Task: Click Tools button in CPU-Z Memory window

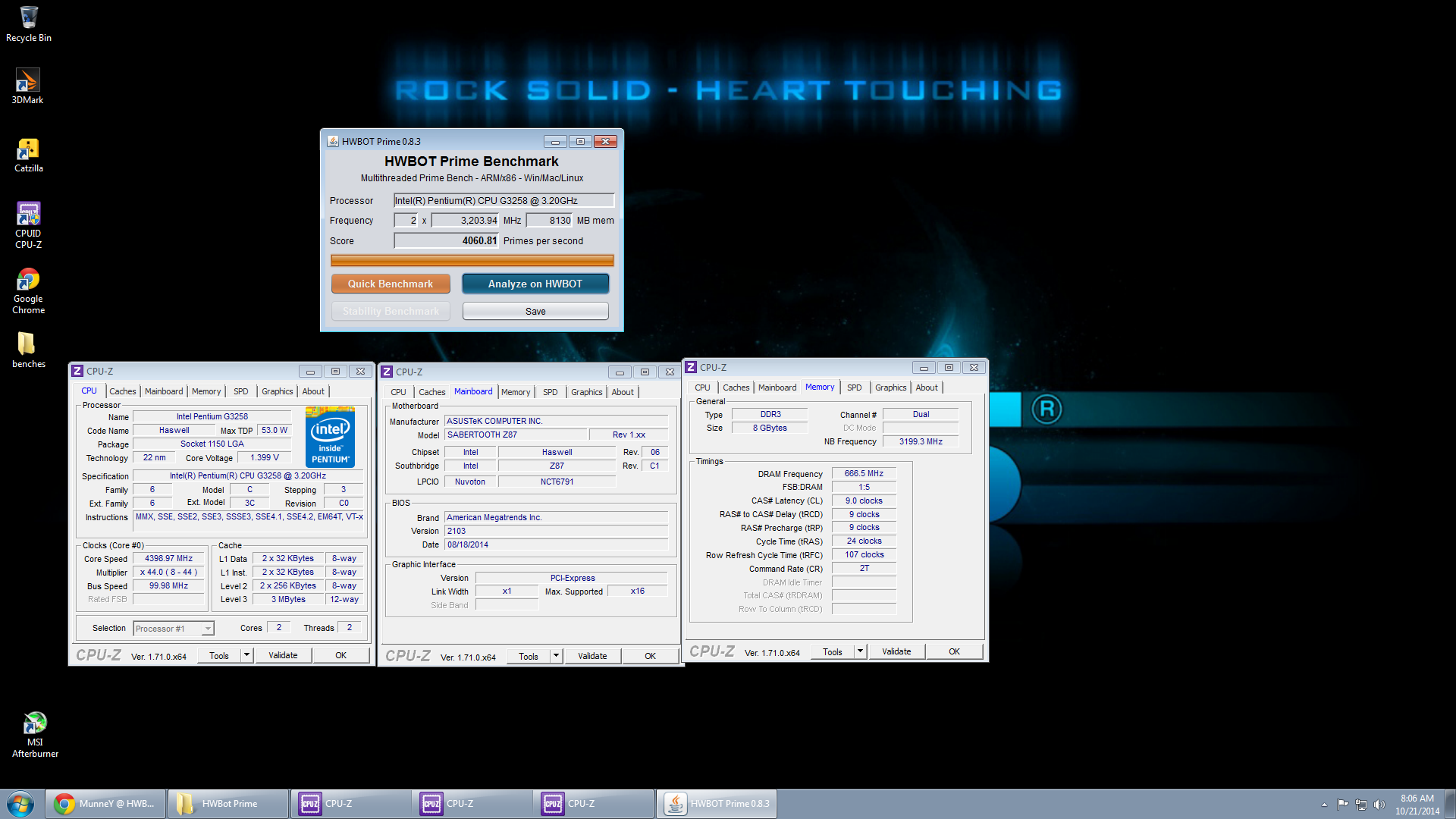Action: tap(833, 651)
